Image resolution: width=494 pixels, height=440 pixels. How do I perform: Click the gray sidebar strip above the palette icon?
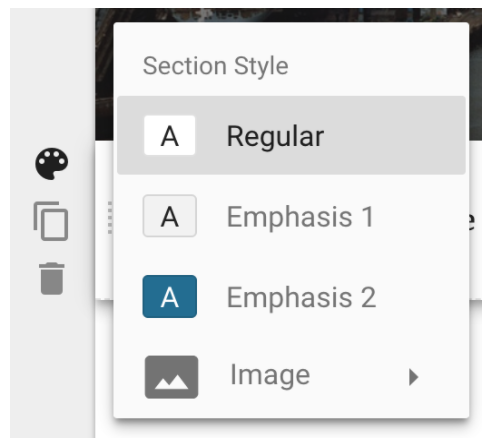[x=52, y=77]
